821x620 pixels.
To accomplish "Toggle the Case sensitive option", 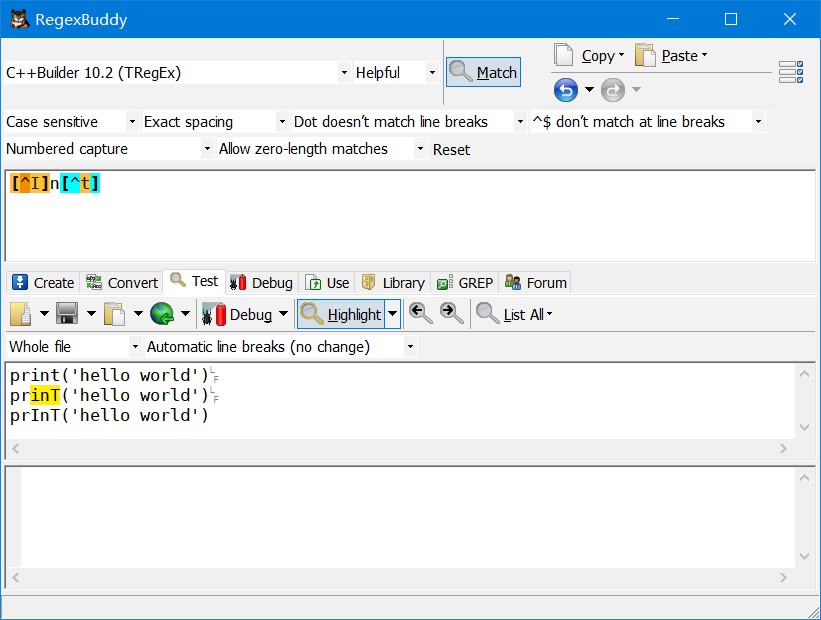I will click(71, 122).
